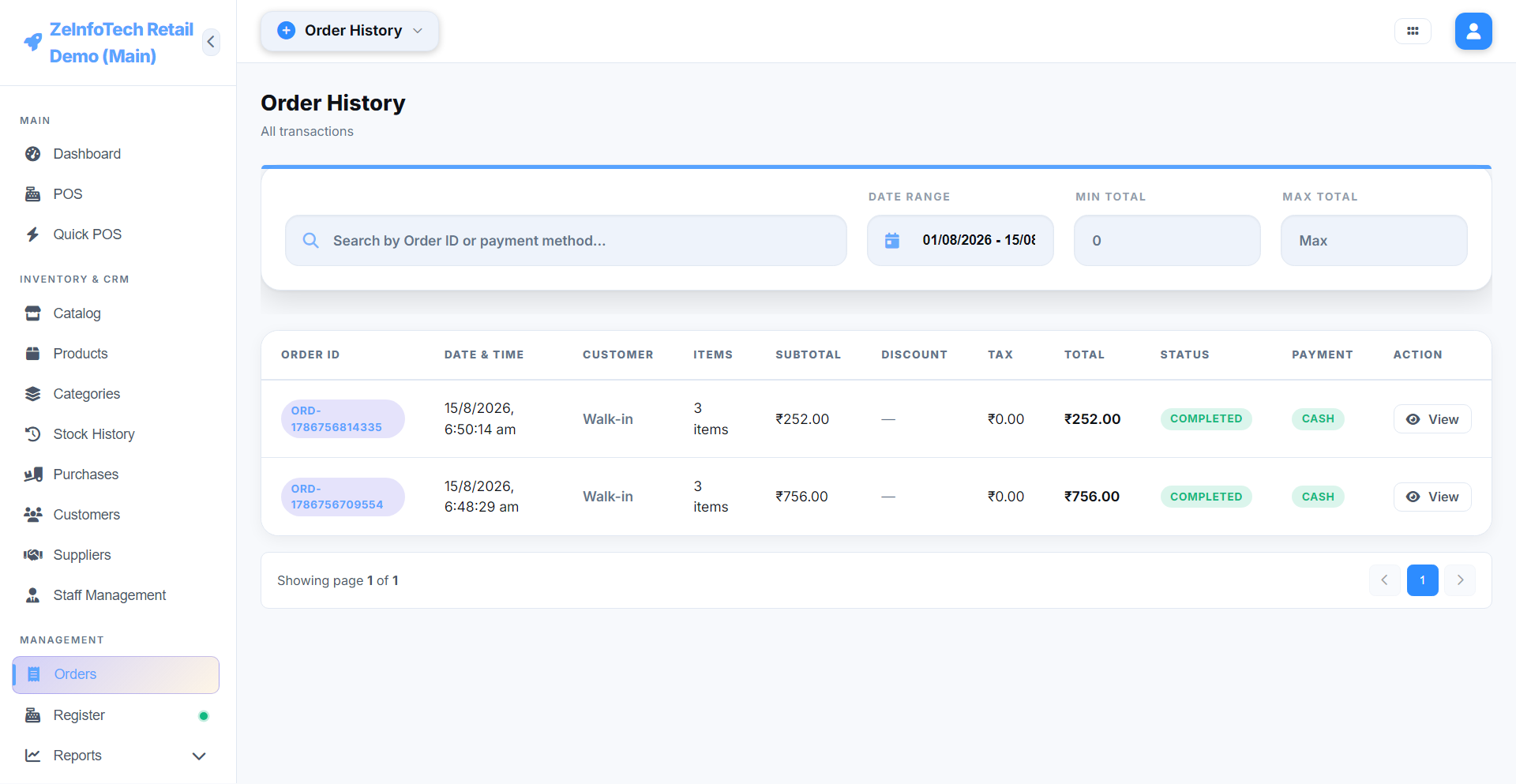Click the Reports chart line icon
The width and height of the screenshot is (1516, 784).
point(32,756)
